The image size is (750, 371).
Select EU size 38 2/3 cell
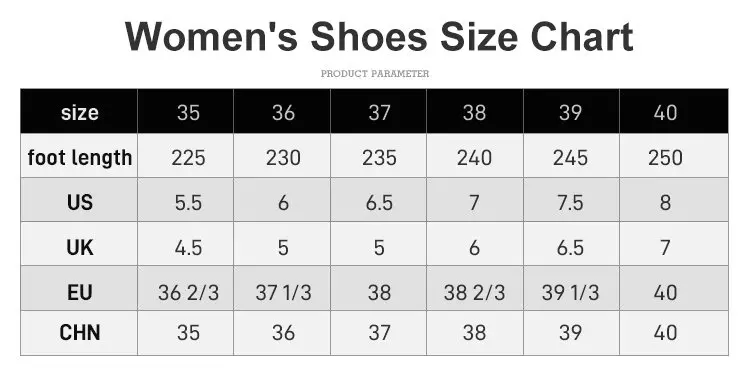475,288
